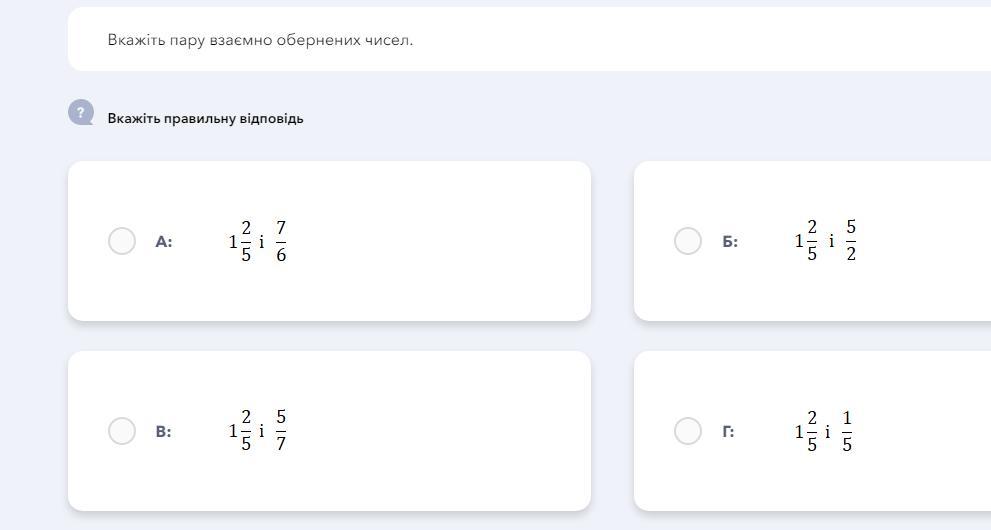The height and width of the screenshot is (530, 991).
Task: Select the radio button for answer А
Action: tap(122, 241)
